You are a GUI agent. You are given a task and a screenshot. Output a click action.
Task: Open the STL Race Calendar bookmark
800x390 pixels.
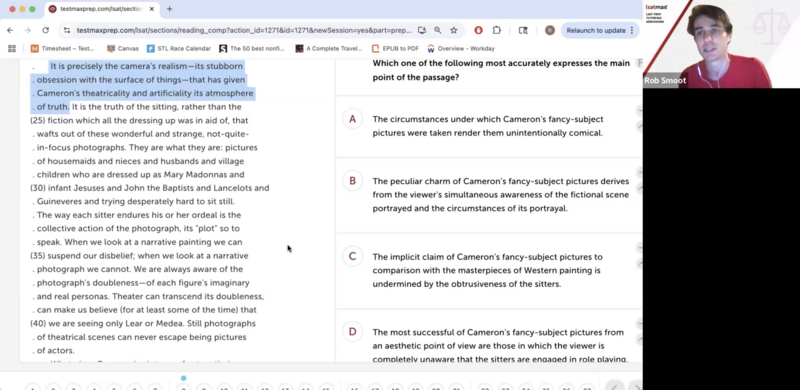click(179, 48)
